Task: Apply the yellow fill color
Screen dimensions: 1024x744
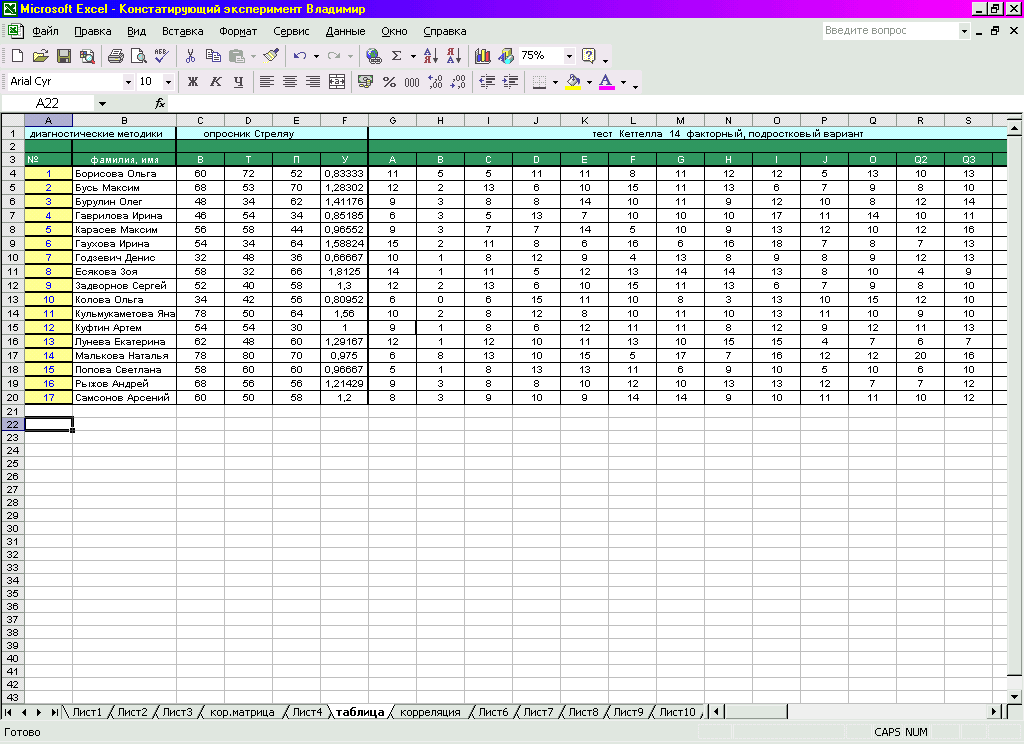Action: click(572, 82)
